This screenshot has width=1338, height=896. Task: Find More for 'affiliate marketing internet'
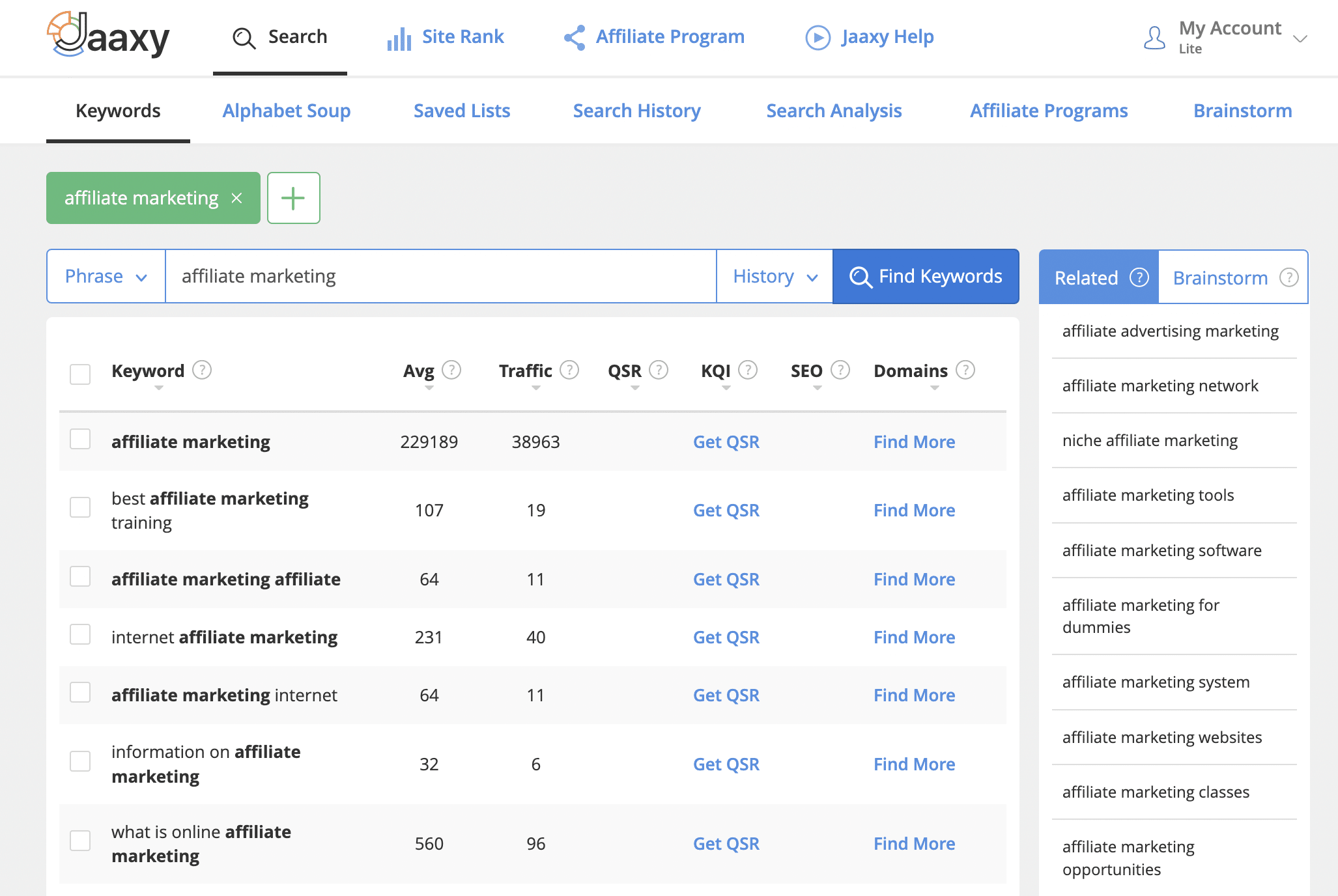click(x=915, y=695)
